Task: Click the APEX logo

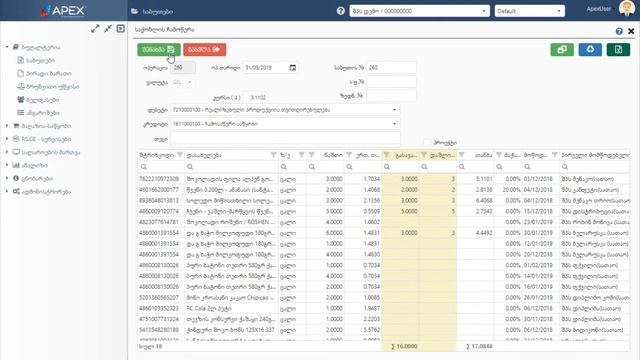Action: (63, 11)
